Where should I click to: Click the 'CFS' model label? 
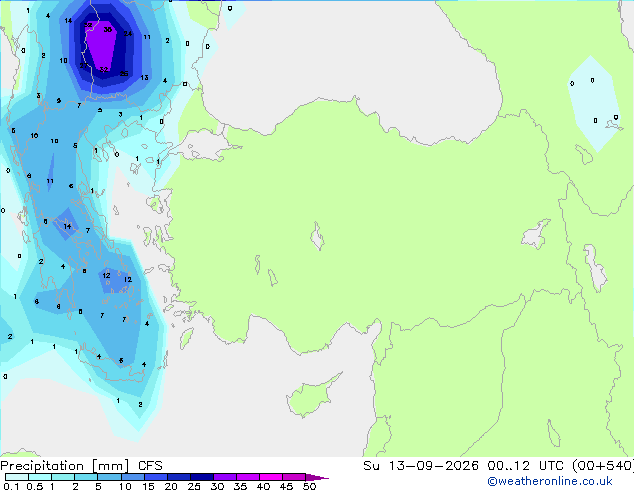coord(150,466)
